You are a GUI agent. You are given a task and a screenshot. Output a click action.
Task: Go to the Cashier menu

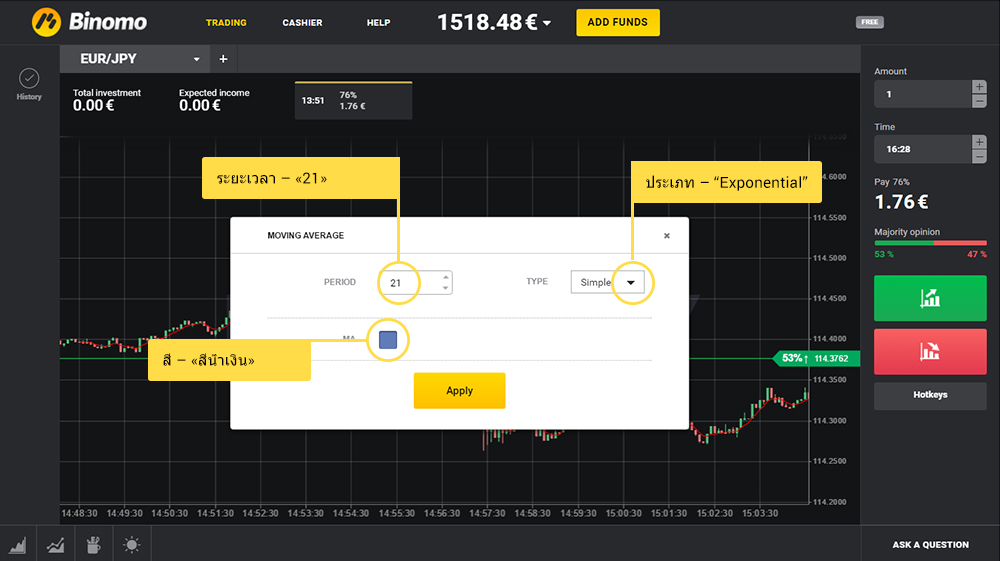[x=302, y=23]
